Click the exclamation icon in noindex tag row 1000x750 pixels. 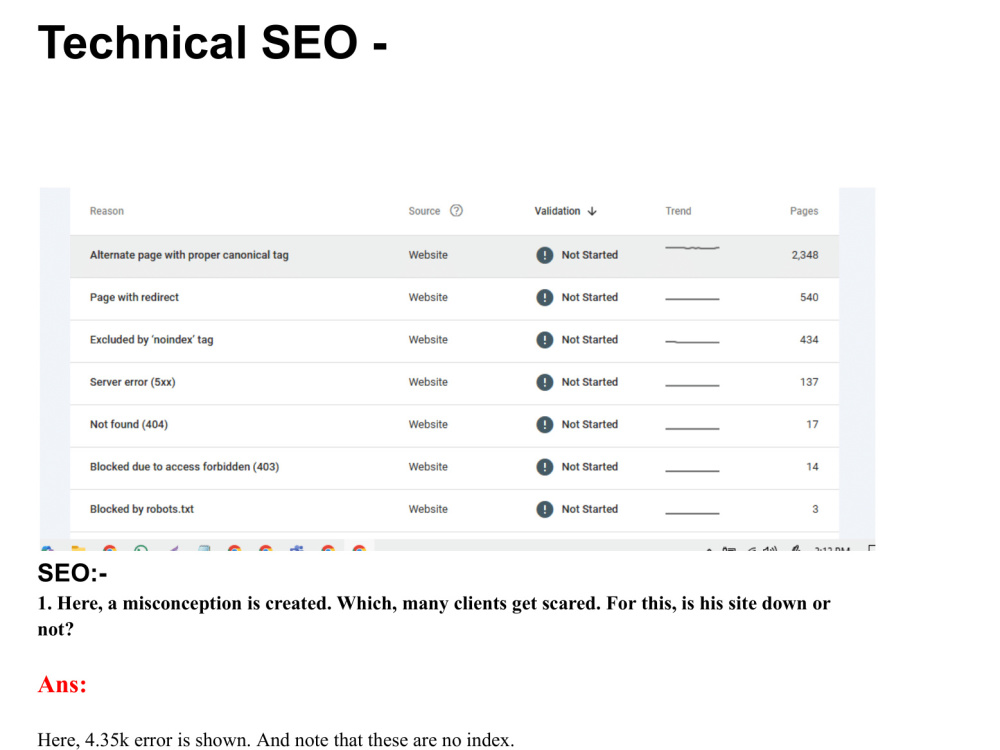tap(545, 340)
